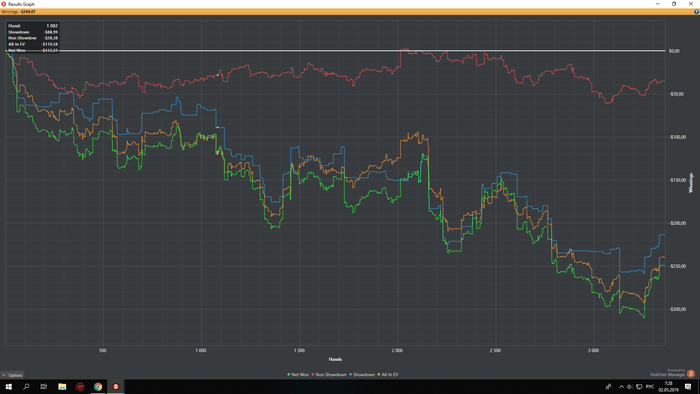
Task: Click the $0,00 axis label
Action: [x=674, y=51]
